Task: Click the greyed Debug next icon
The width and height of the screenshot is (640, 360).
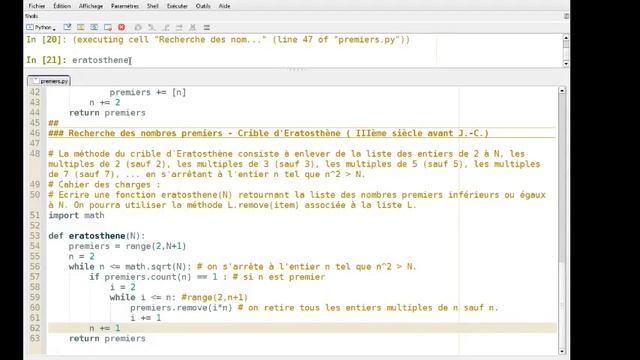Action: click(x=151, y=27)
